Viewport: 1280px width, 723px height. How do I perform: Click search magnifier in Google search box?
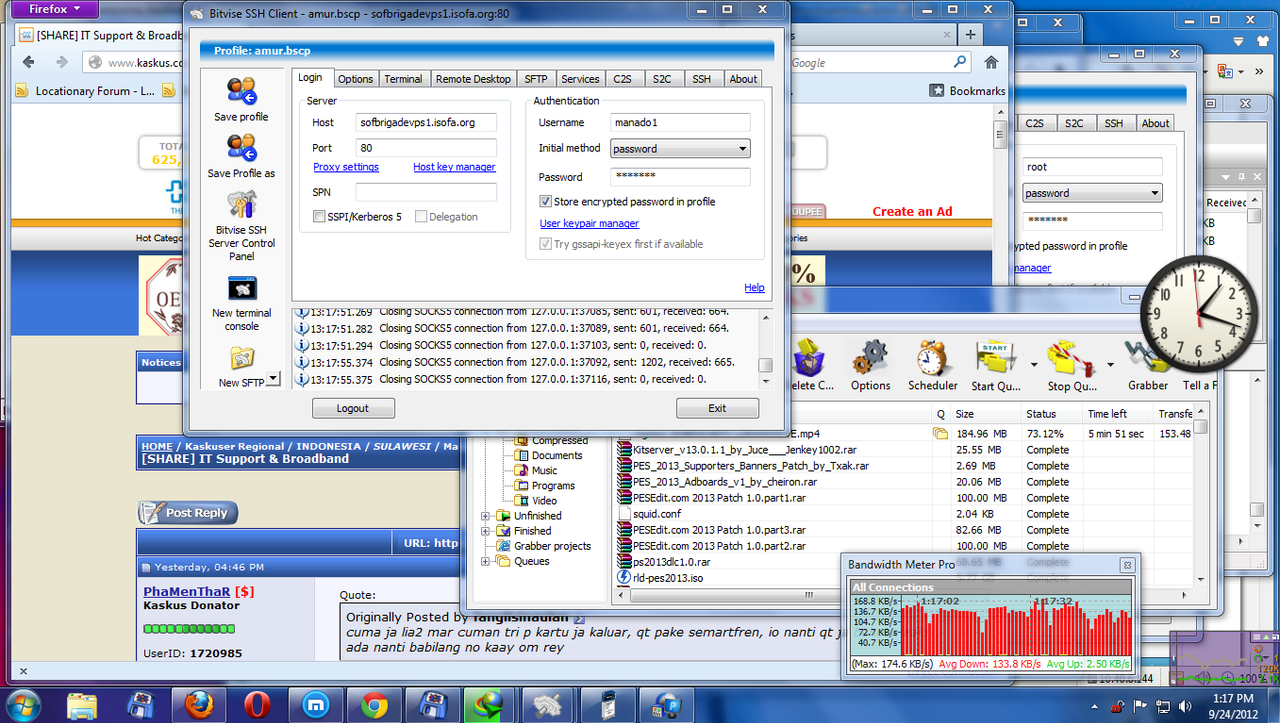tap(960, 62)
